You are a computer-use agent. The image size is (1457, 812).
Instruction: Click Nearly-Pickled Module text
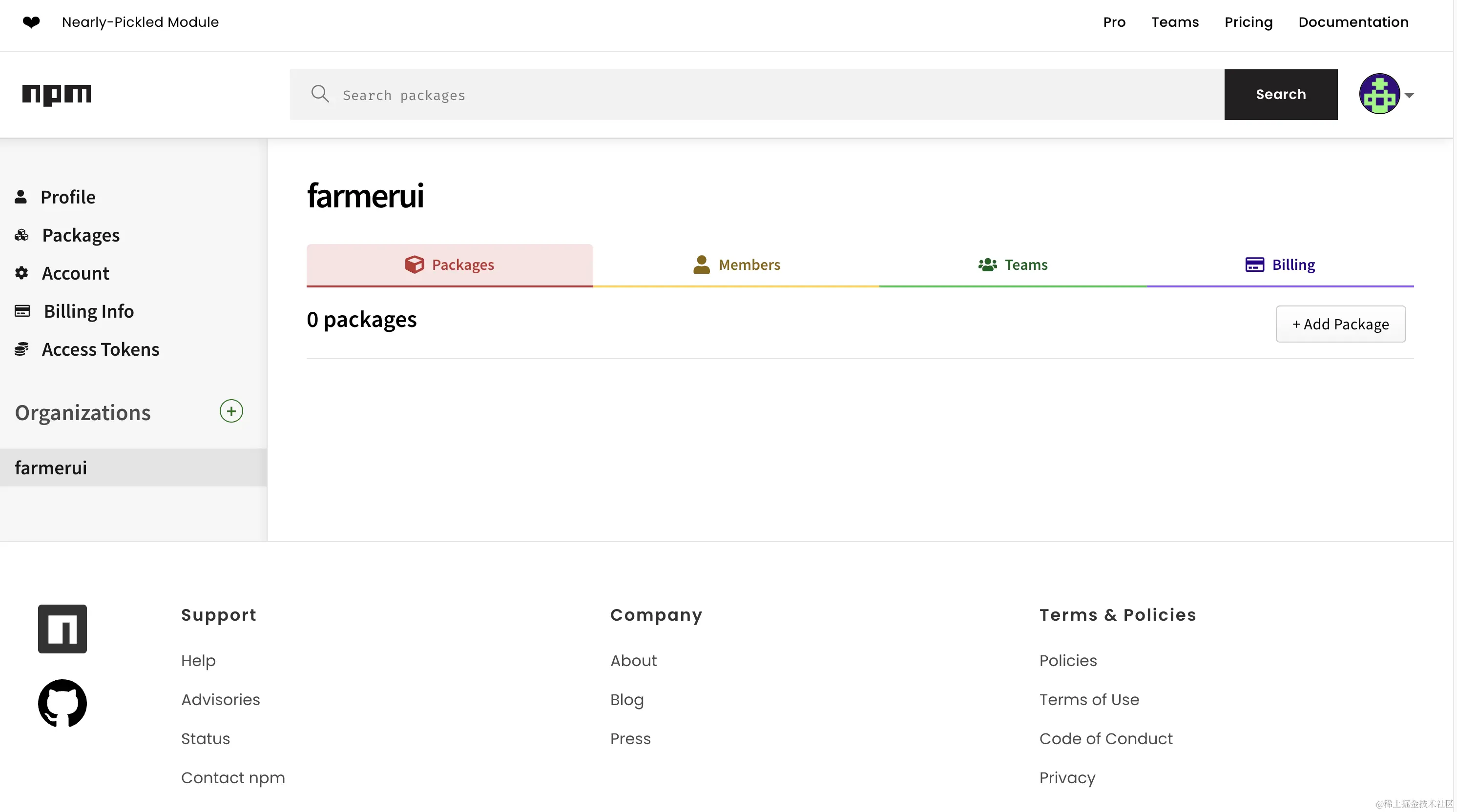tap(140, 22)
